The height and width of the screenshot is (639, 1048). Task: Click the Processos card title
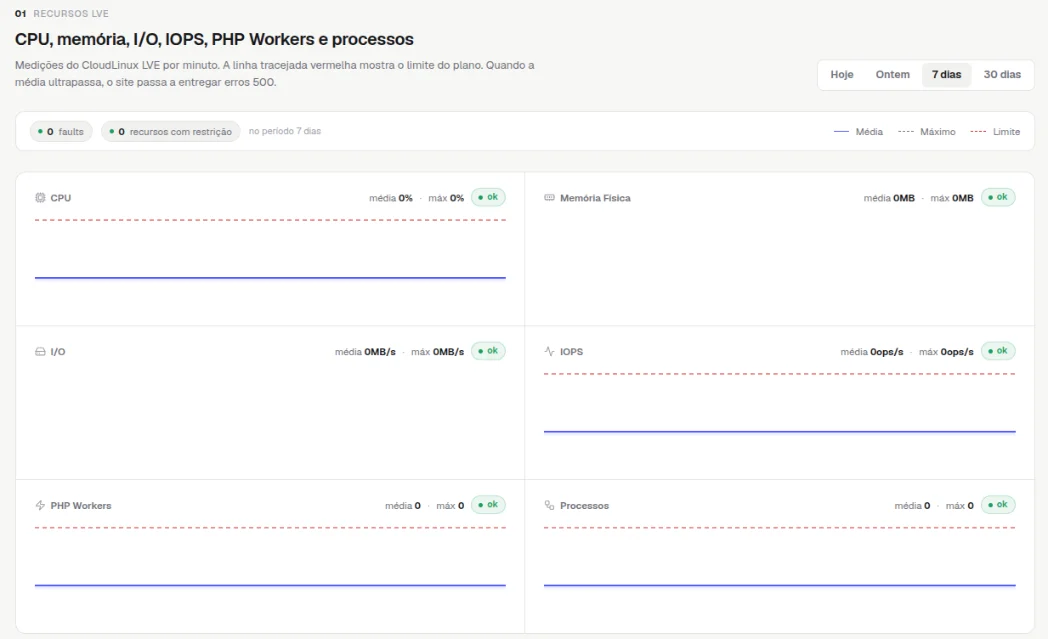(584, 505)
